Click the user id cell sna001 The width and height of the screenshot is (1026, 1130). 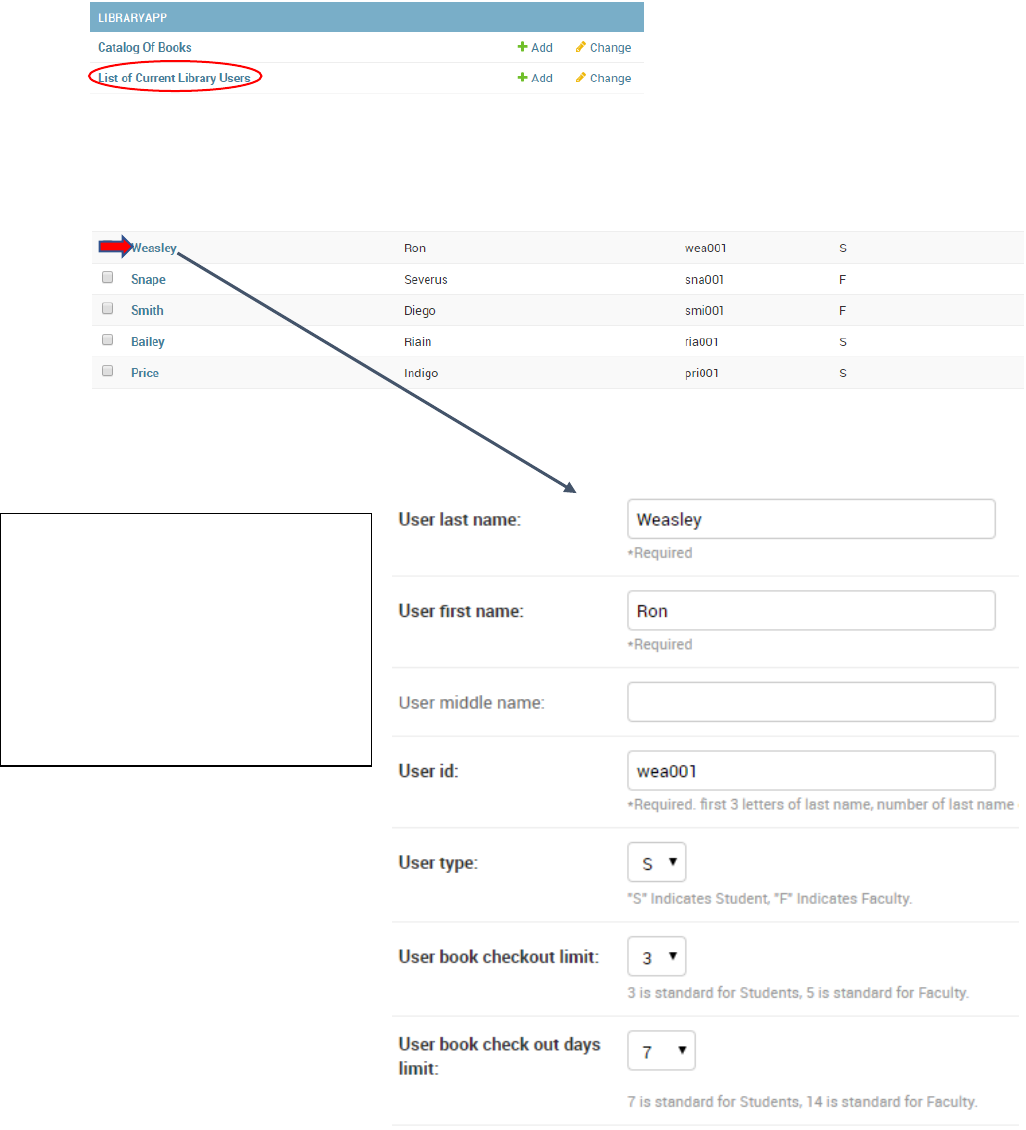tap(704, 280)
